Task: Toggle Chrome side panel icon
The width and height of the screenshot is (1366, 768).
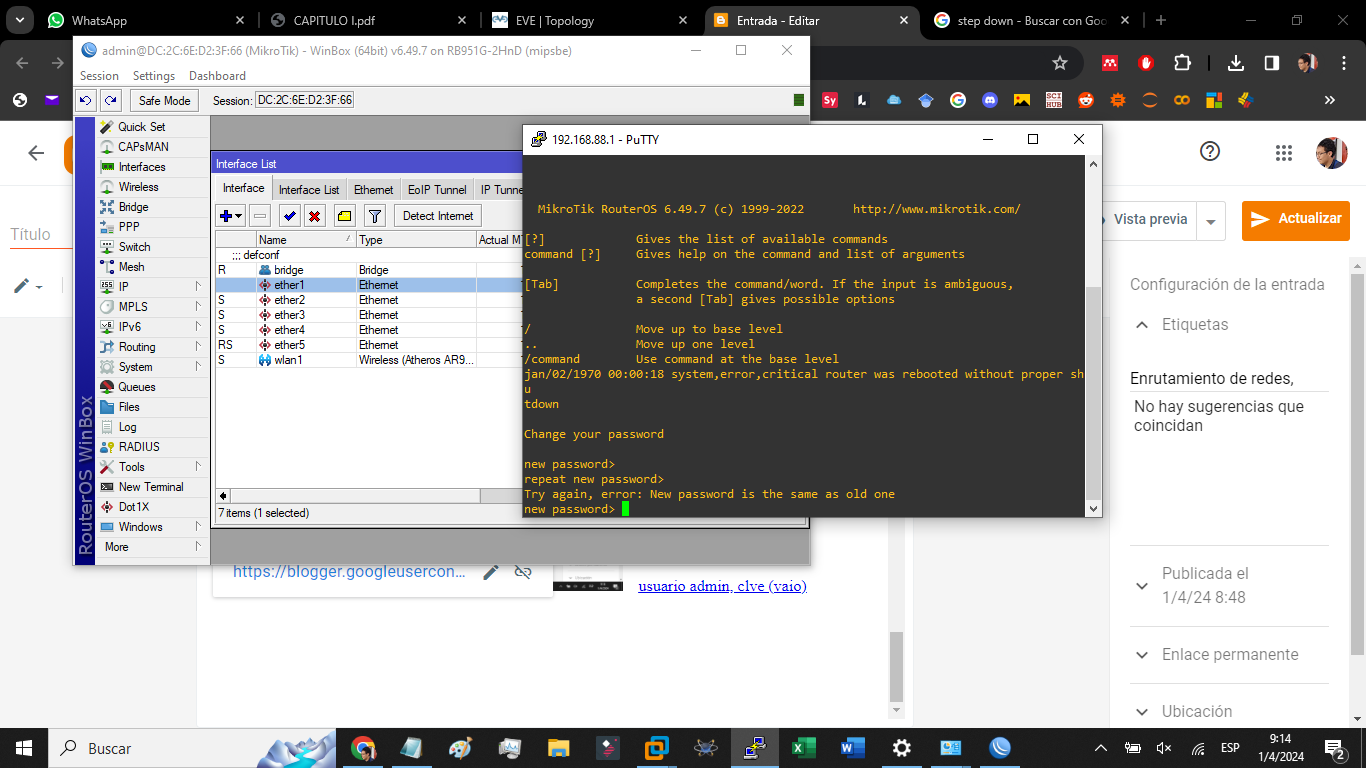Action: click(x=1271, y=63)
